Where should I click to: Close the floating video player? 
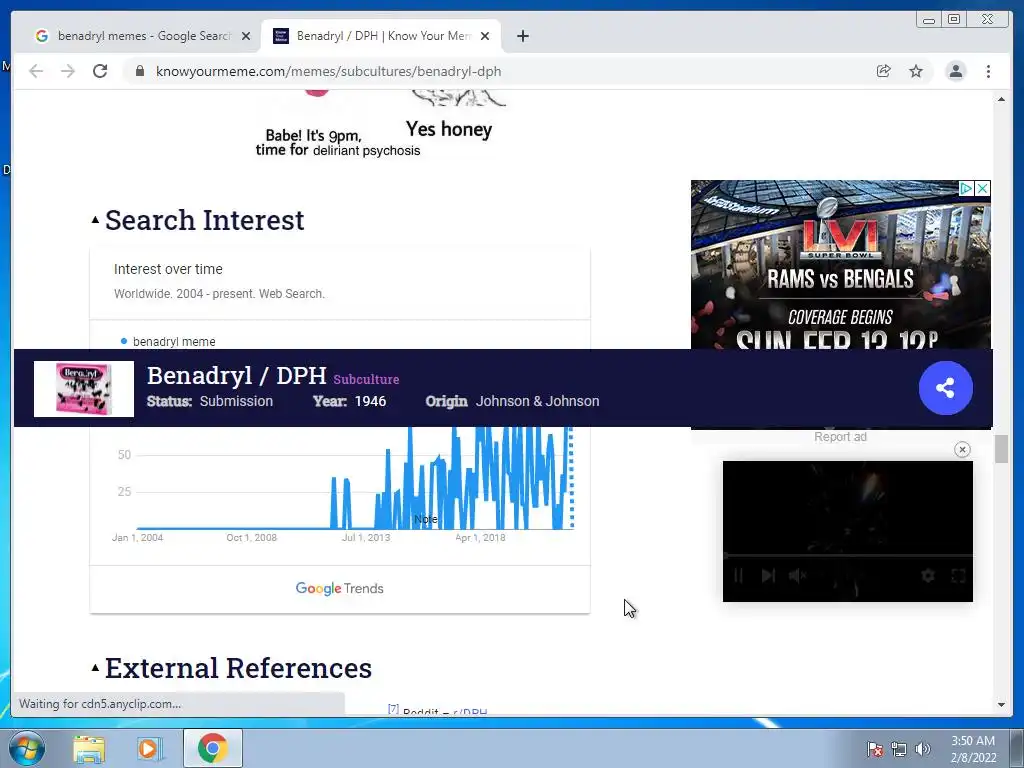pos(962,449)
